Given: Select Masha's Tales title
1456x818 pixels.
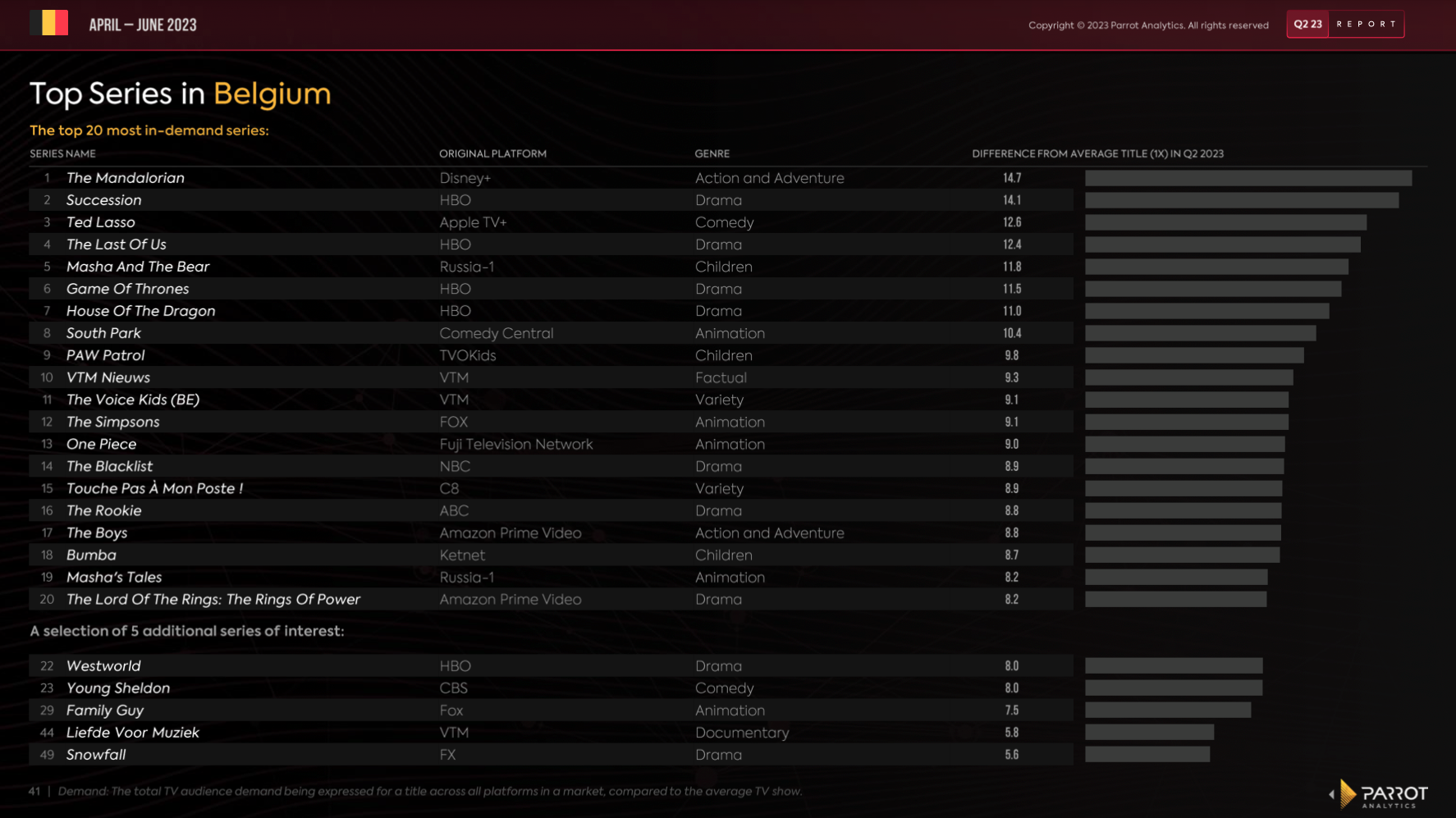Looking at the screenshot, I should 113,577.
